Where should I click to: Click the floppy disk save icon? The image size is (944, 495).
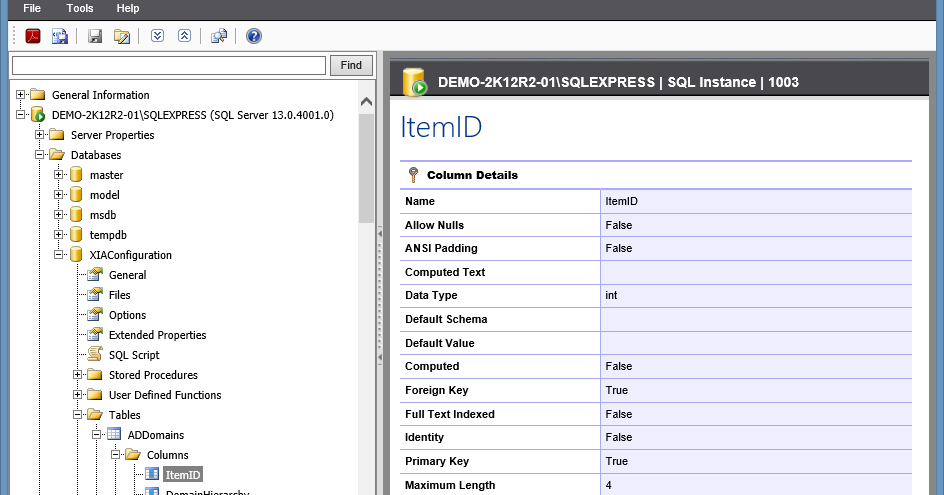95,36
